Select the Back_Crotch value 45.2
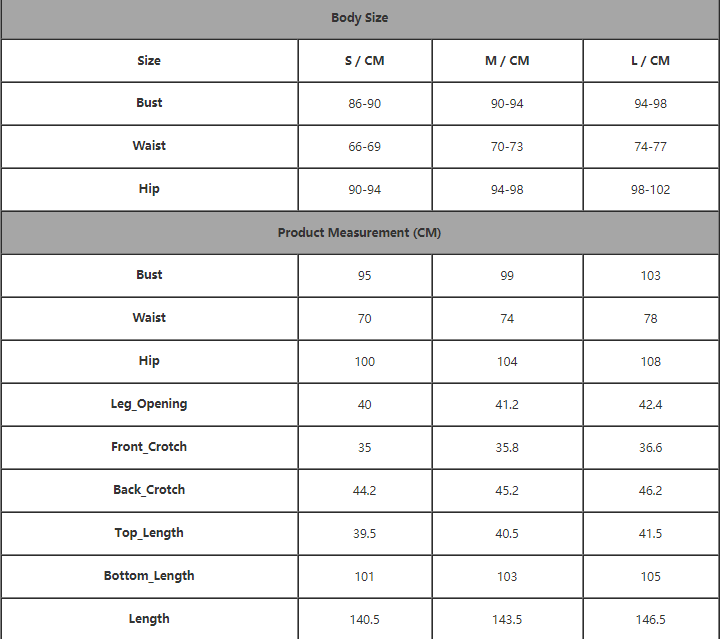The image size is (721, 639). pos(507,491)
